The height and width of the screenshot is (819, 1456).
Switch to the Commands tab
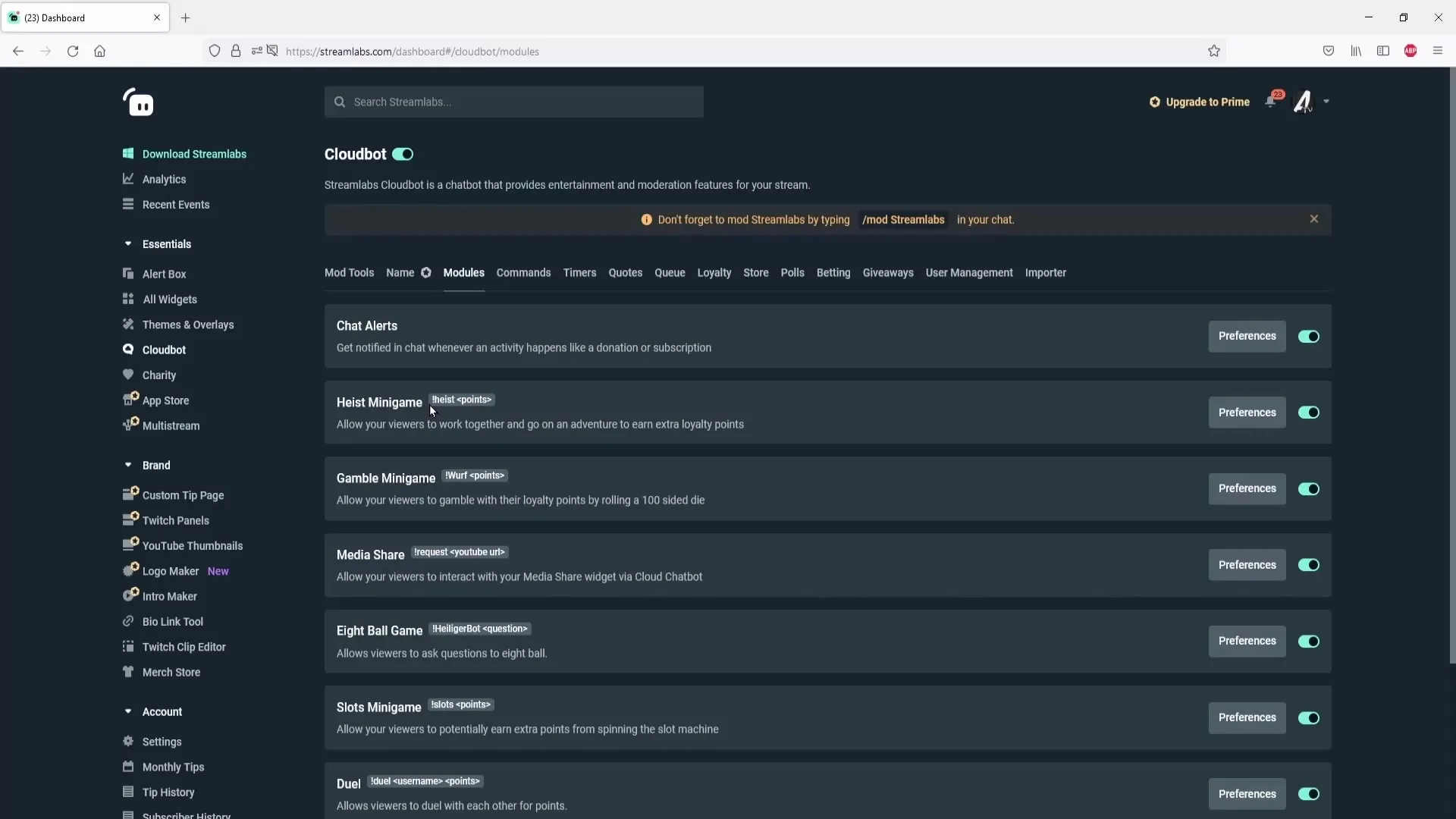click(523, 272)
